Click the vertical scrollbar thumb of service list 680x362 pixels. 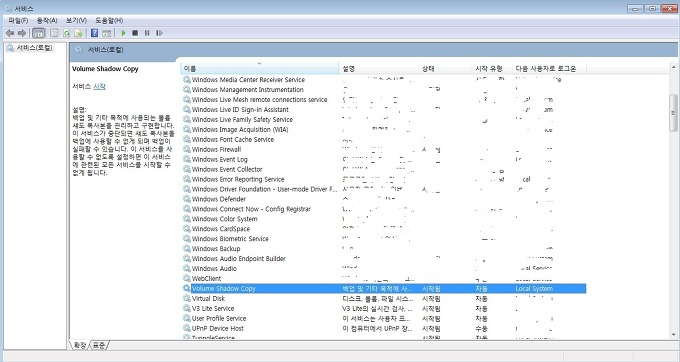(x=673, y=113)
